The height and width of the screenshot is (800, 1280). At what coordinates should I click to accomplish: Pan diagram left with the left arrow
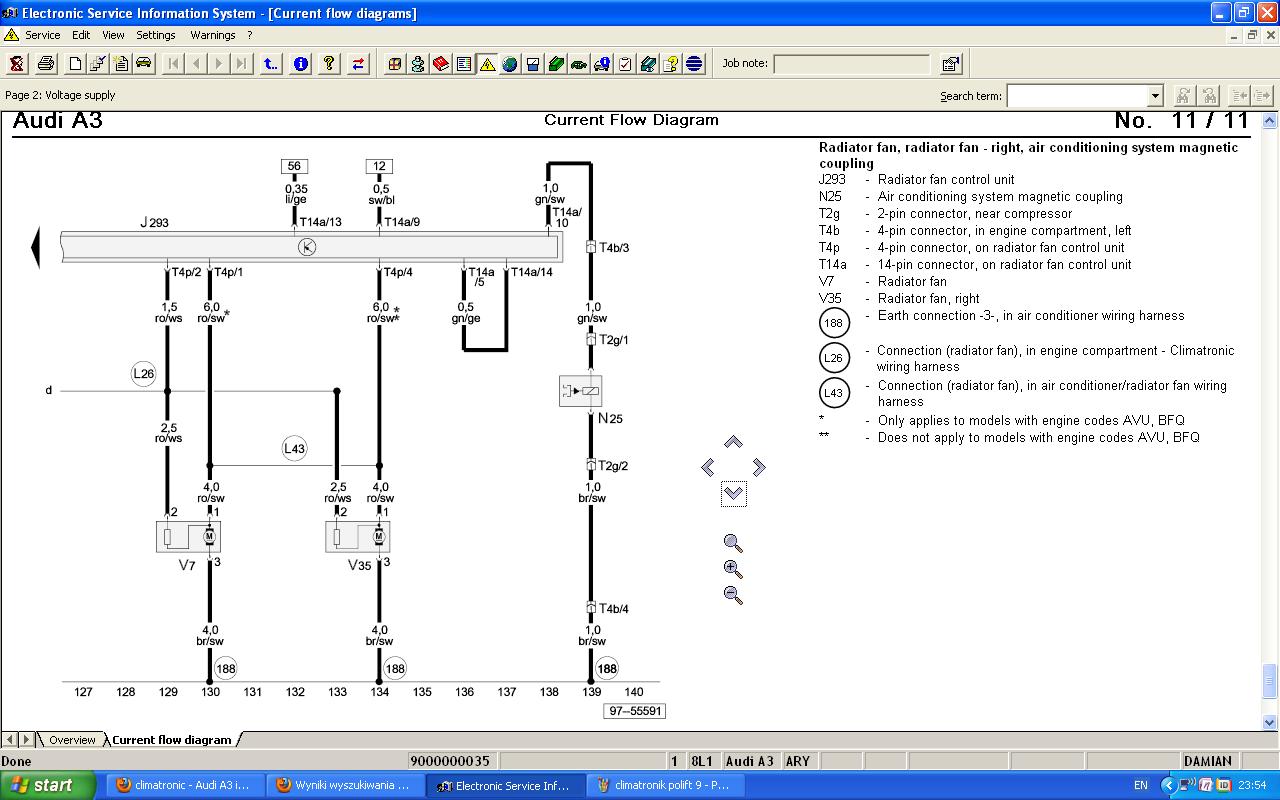[x=708, y=467]
